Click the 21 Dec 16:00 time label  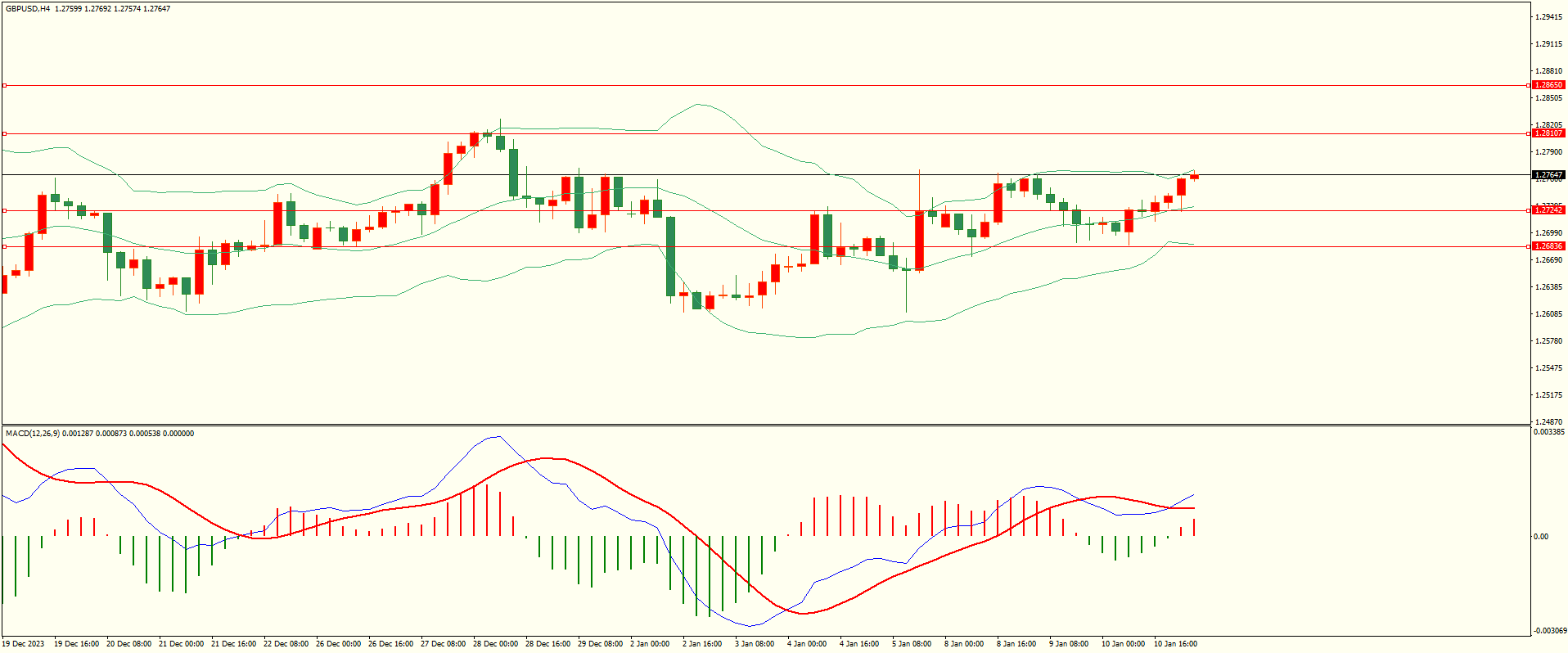click(x=234, y=644)
